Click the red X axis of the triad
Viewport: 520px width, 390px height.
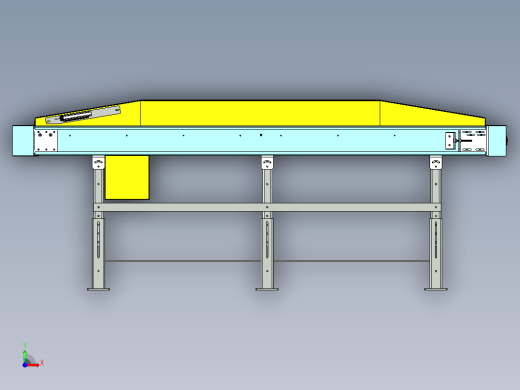pos(34,365)
